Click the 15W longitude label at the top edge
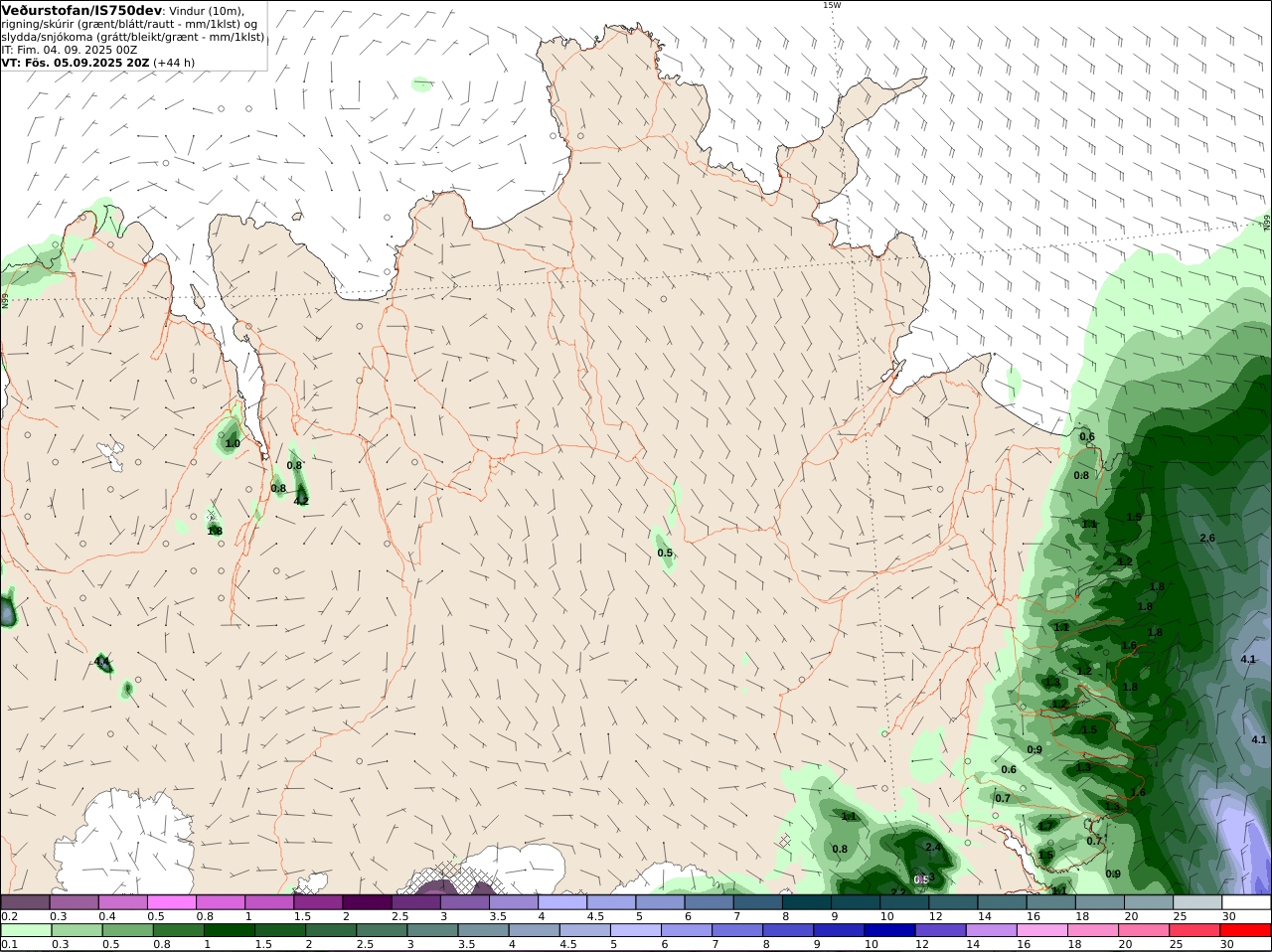 [x=831, y=5]
